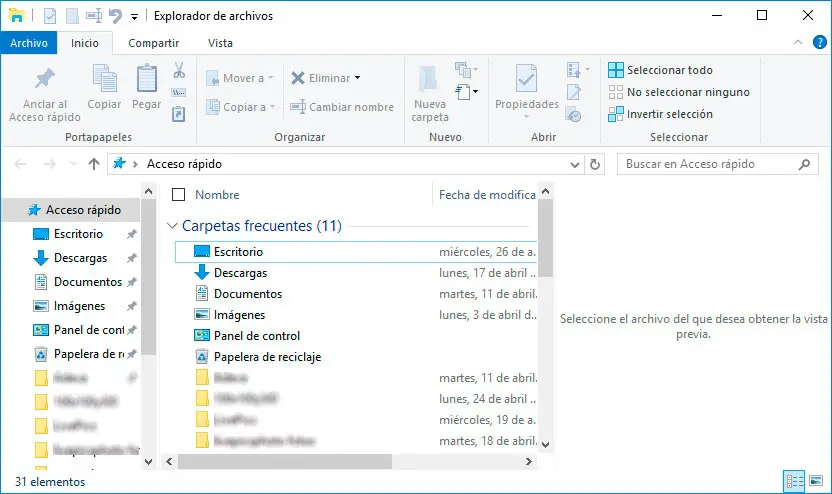Unpin Escritorio using its sidebar pin
Screen dimensions: 832x494
pyautogui.click(x=132, y=233)
